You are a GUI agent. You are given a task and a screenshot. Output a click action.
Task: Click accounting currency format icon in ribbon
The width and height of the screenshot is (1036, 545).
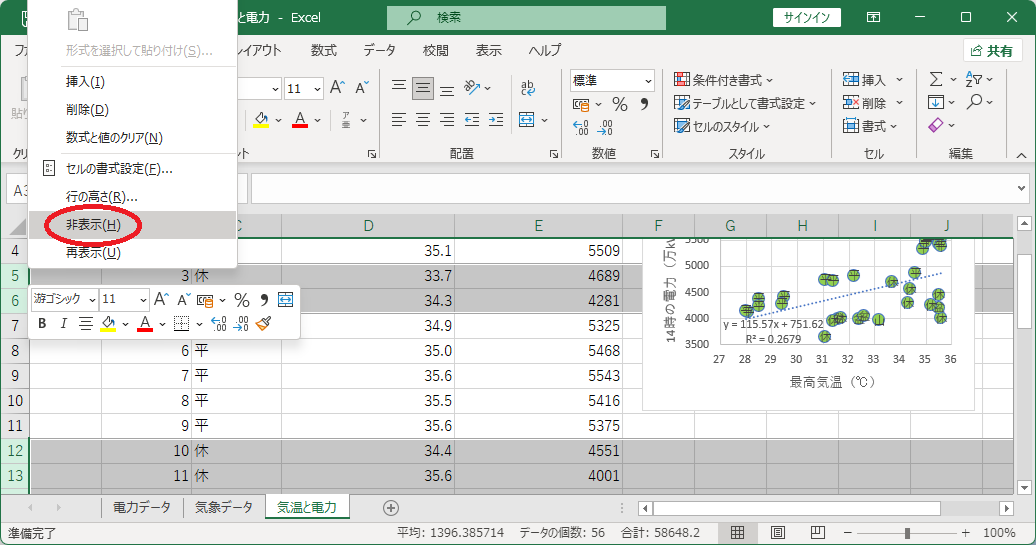click(x=581, y=104)
